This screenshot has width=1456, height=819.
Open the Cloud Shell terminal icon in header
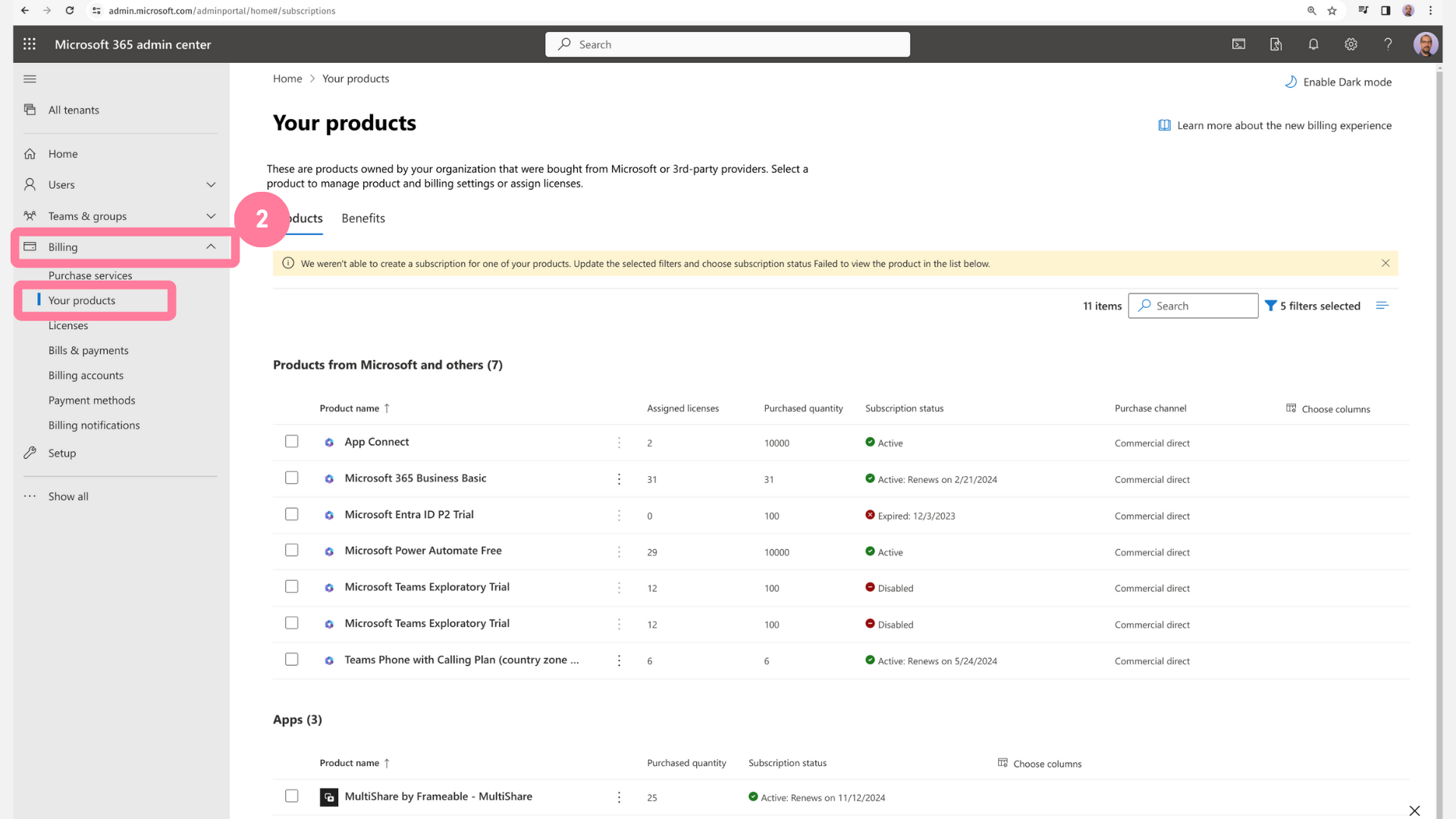click(1238, 44)
